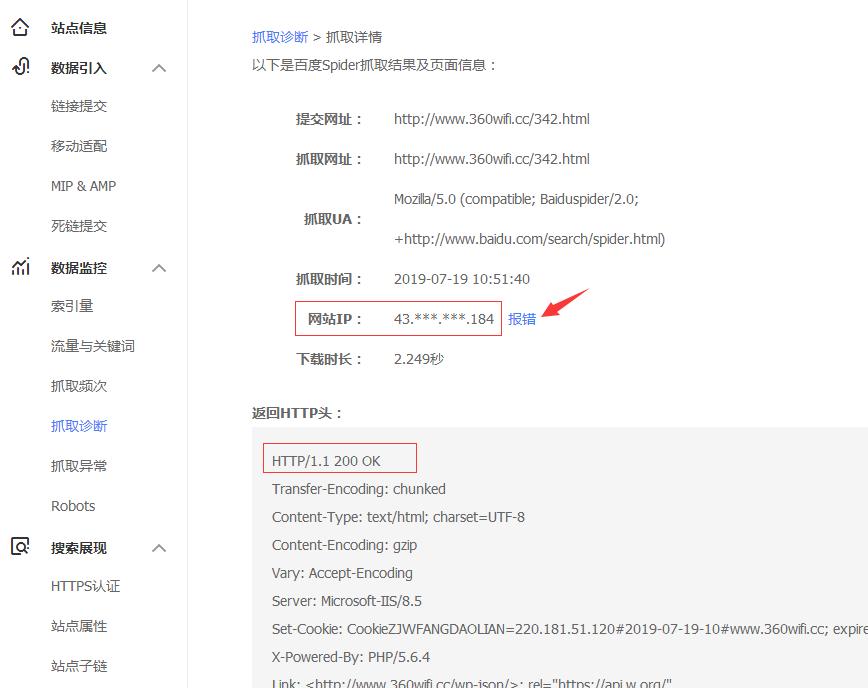Click the 站点信息 home icon
The image size is (868, 688).
[x=20, y=27]
